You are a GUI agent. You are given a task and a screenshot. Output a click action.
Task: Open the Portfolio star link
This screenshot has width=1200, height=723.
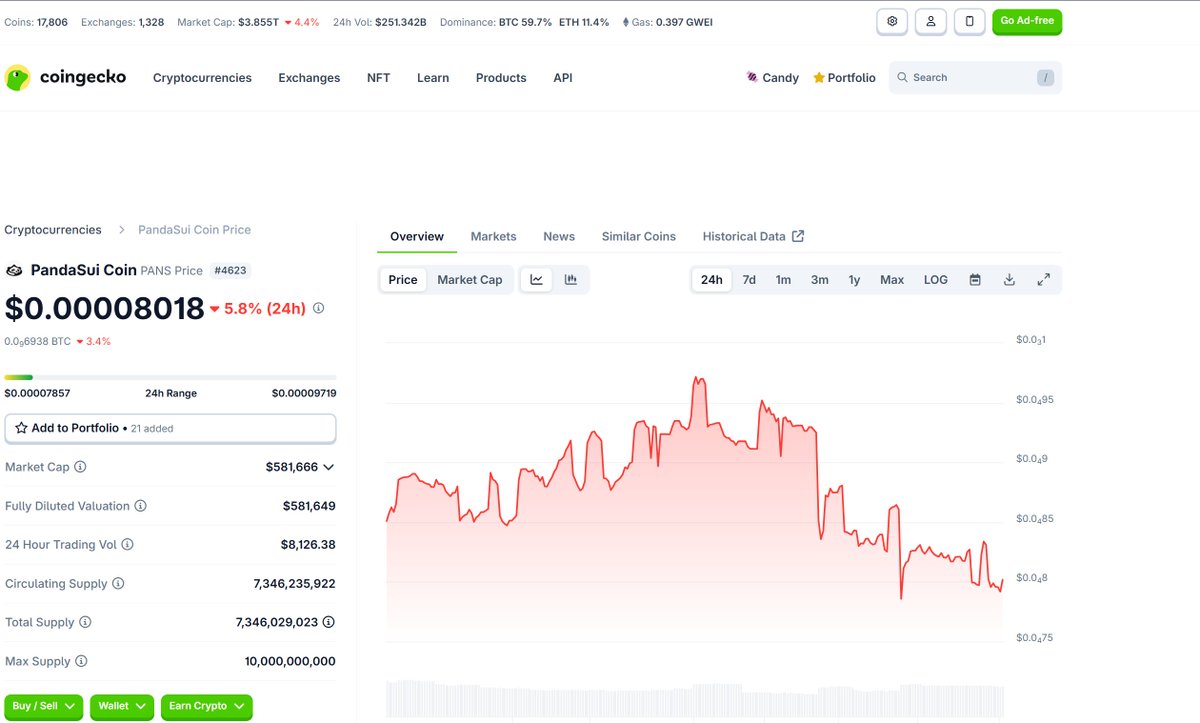pos(844,78)
